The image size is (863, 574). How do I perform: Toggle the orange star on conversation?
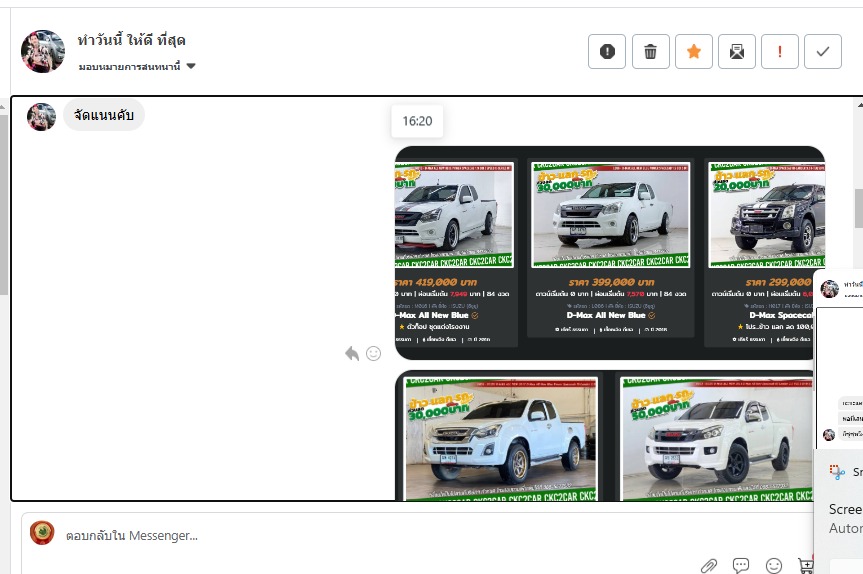click(693, 51)
